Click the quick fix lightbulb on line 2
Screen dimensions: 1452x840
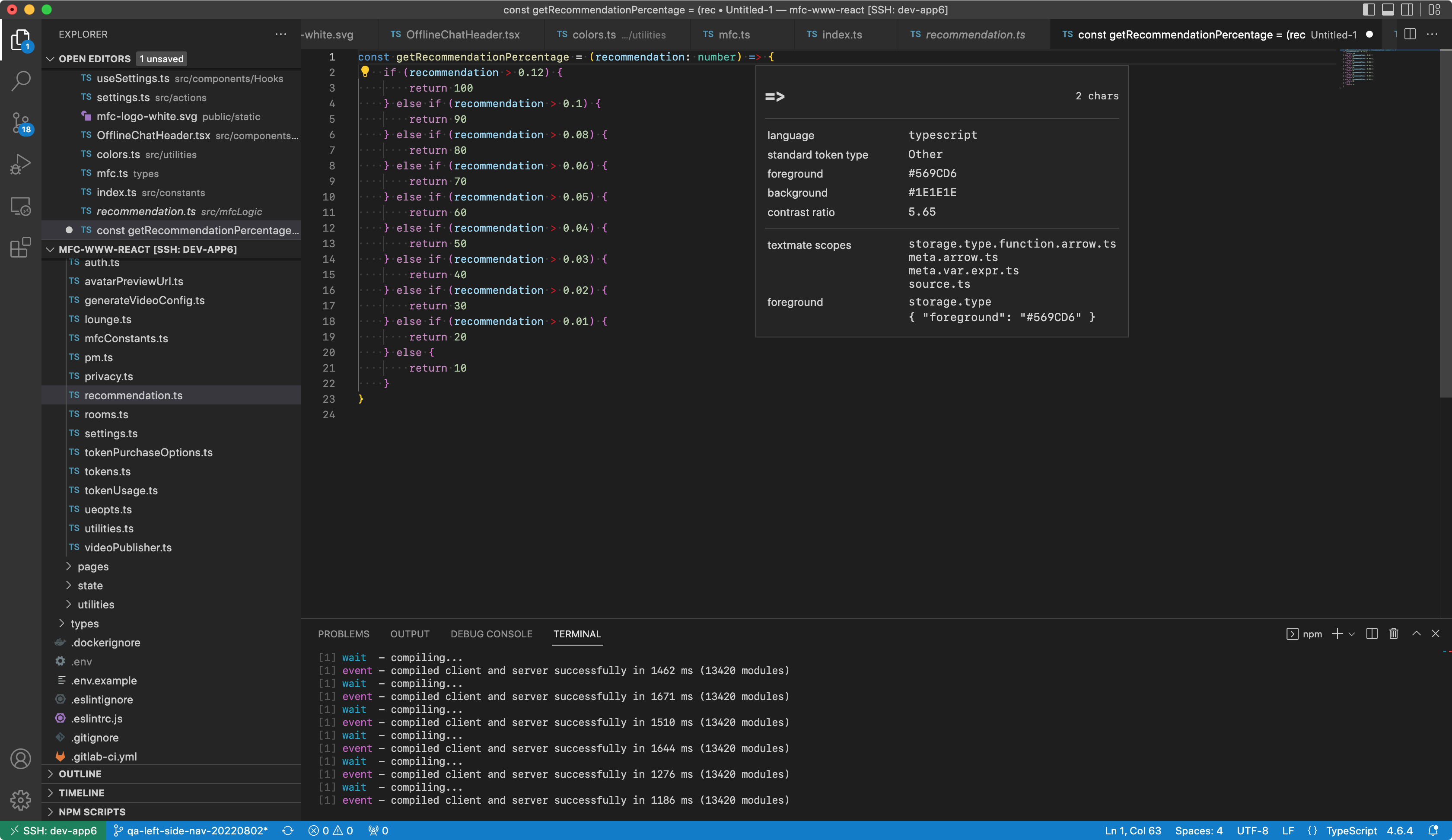pyautogui.click(x=365, y=72)
